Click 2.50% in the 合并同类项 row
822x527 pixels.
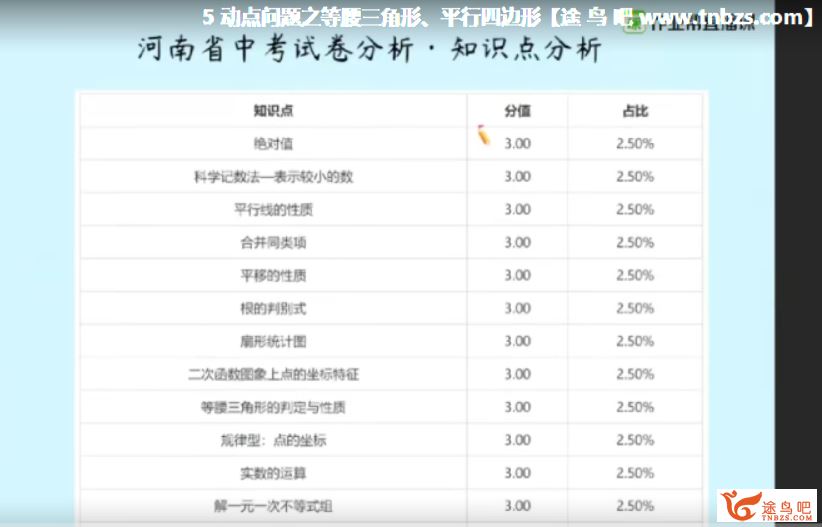coord(635,243)
